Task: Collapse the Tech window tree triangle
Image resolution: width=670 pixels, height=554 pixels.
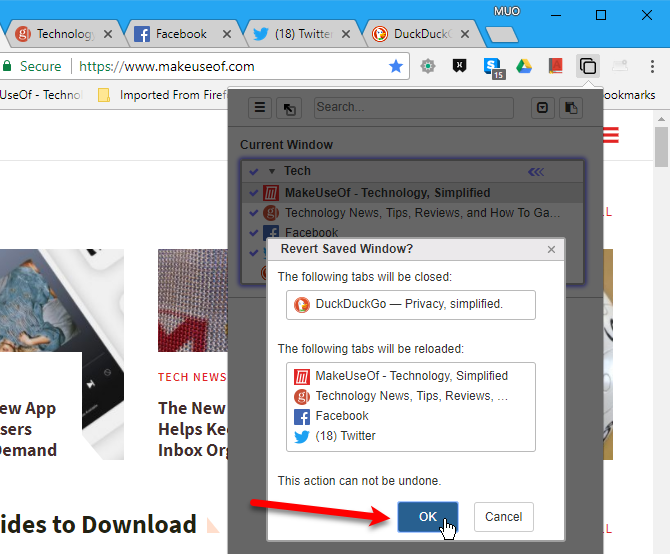Action: point(271,171)
